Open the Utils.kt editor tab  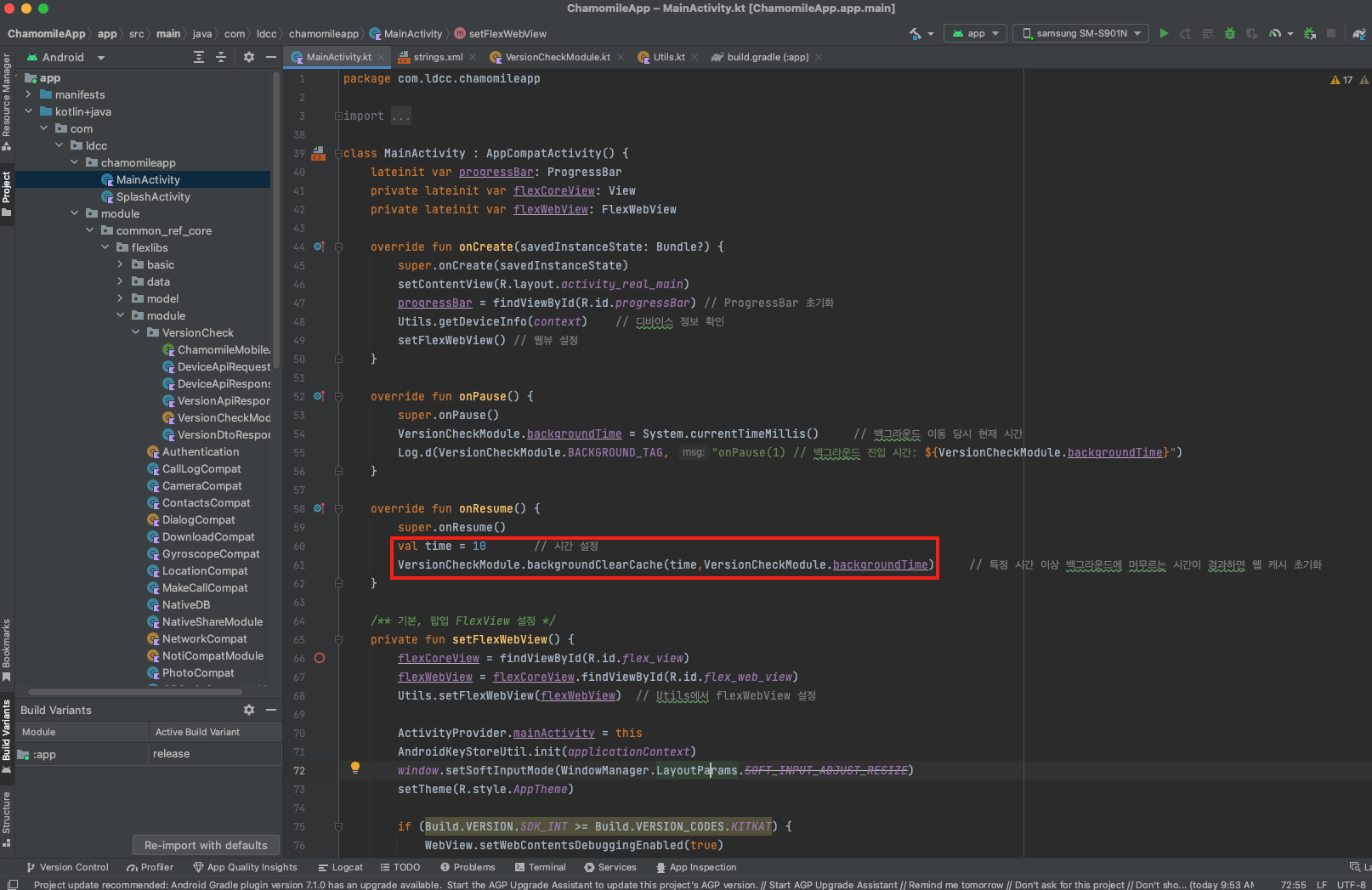click(668, 57)
